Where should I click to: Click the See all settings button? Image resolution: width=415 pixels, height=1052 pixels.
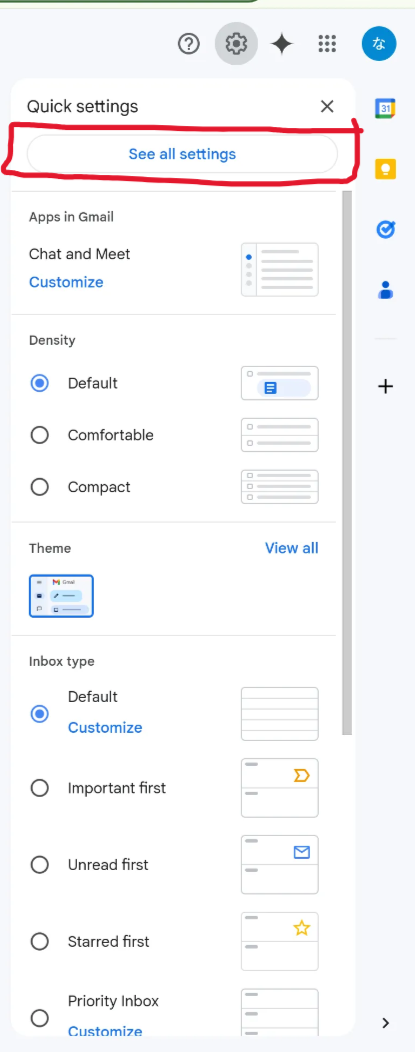[182, 154]
